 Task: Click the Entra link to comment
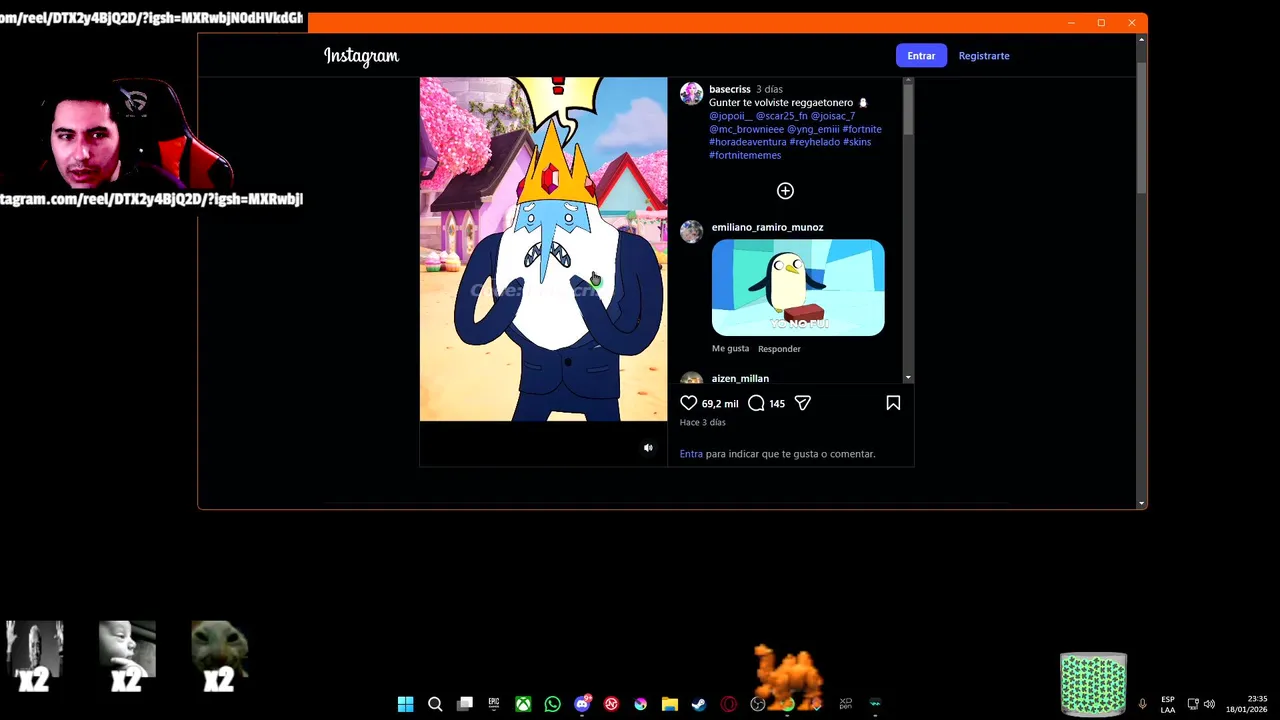tap(691, 454)
